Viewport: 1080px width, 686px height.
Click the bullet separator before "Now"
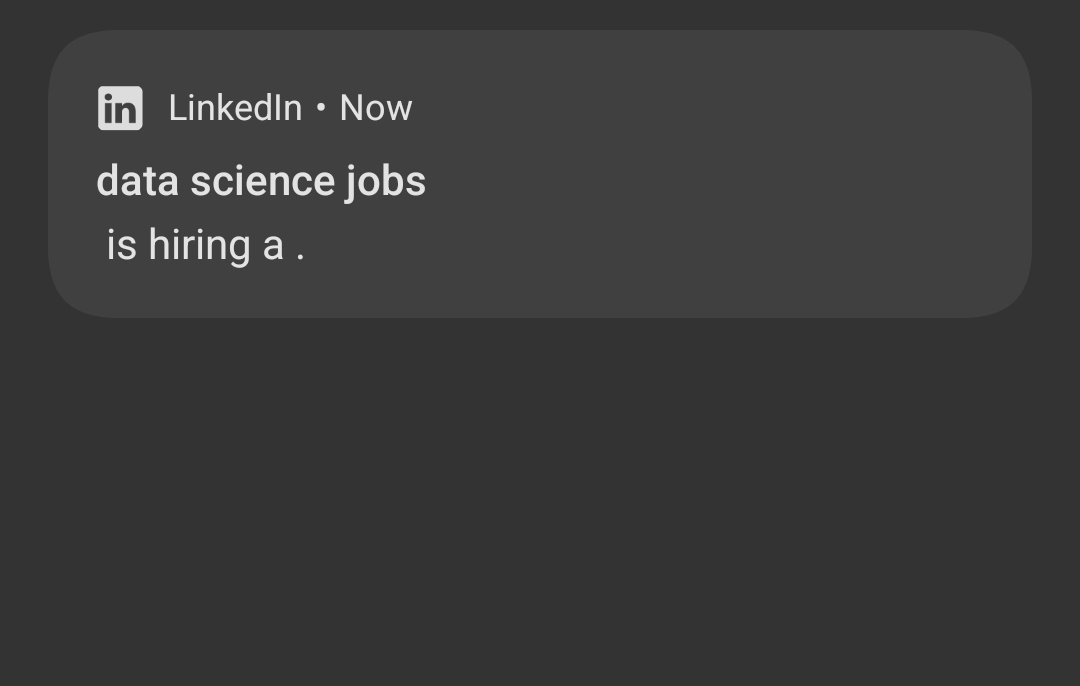click(x=320, y=107)
